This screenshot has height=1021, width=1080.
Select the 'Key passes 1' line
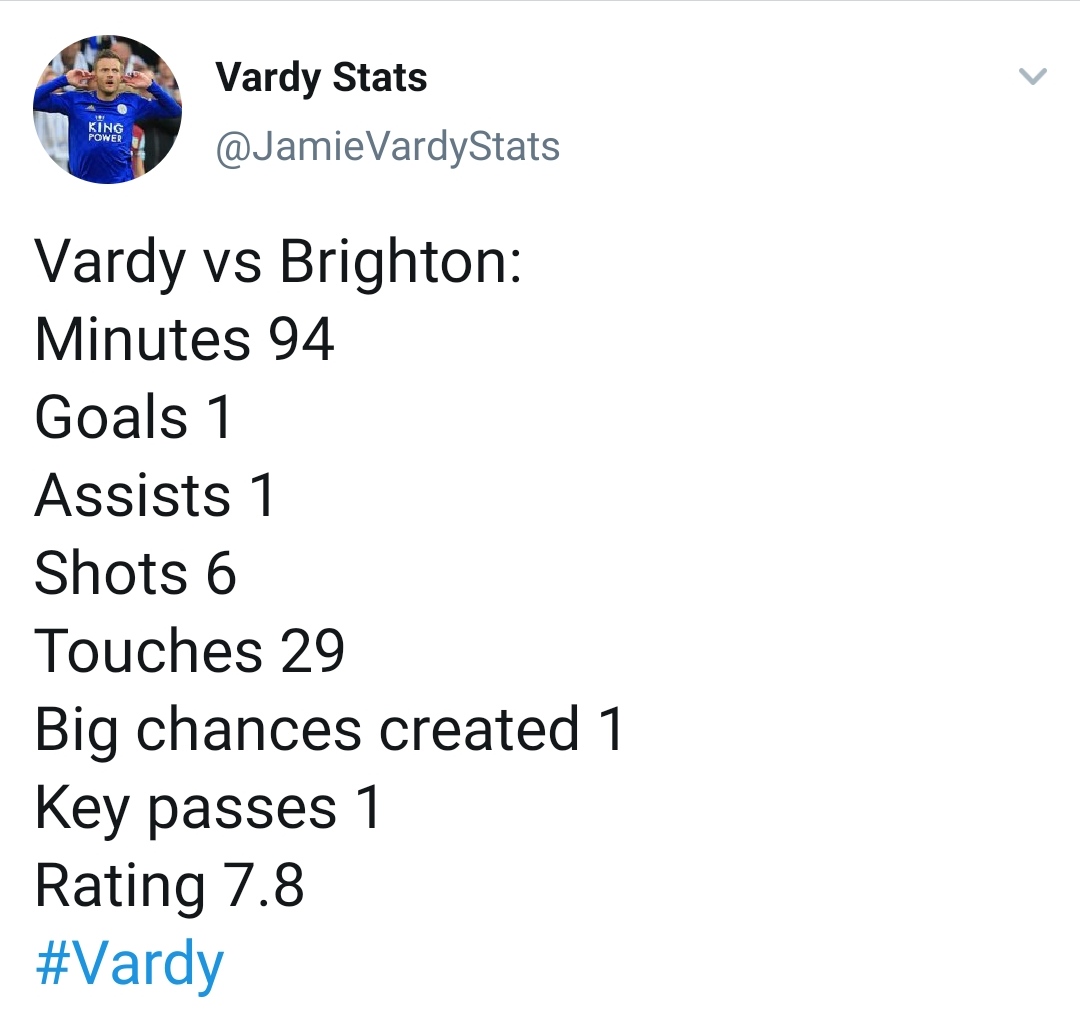[x=207, y=809]
